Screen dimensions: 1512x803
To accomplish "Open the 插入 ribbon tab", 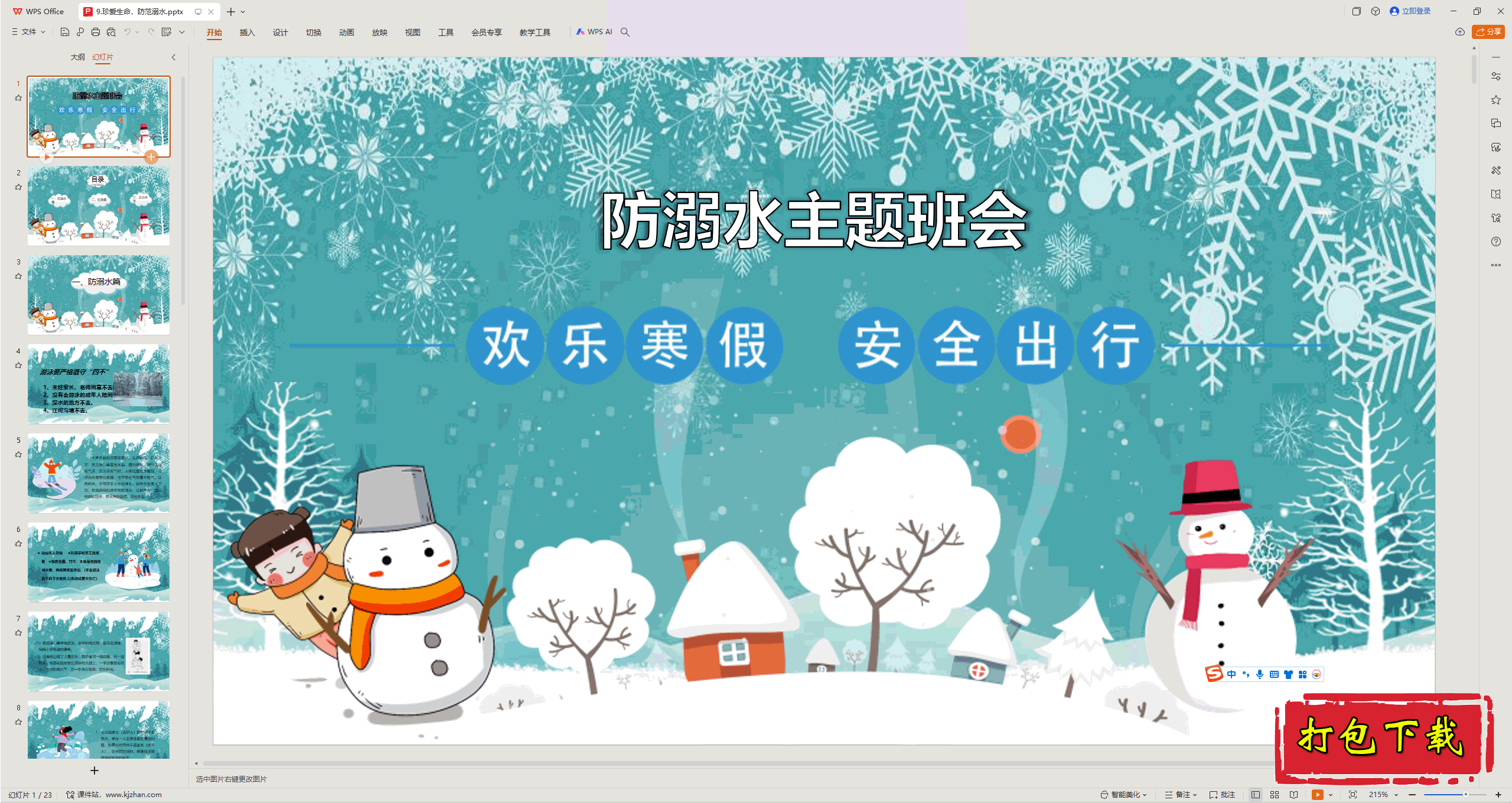I will tap(247, 32).
